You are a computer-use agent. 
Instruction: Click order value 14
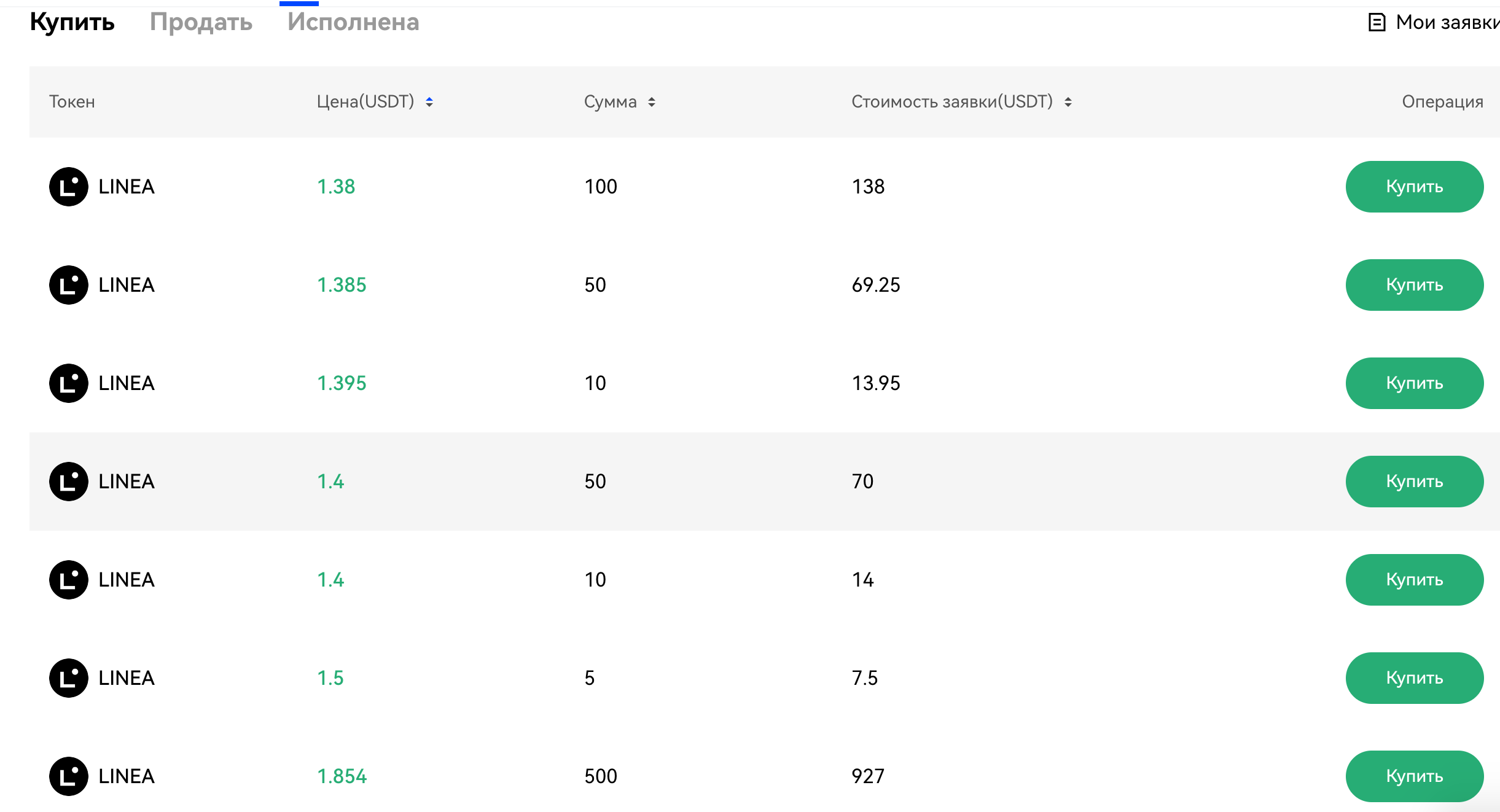[x=862, y=580]
